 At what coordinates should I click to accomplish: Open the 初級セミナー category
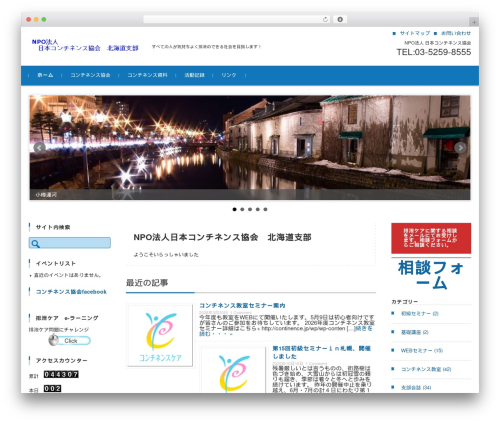coord(419,314)
